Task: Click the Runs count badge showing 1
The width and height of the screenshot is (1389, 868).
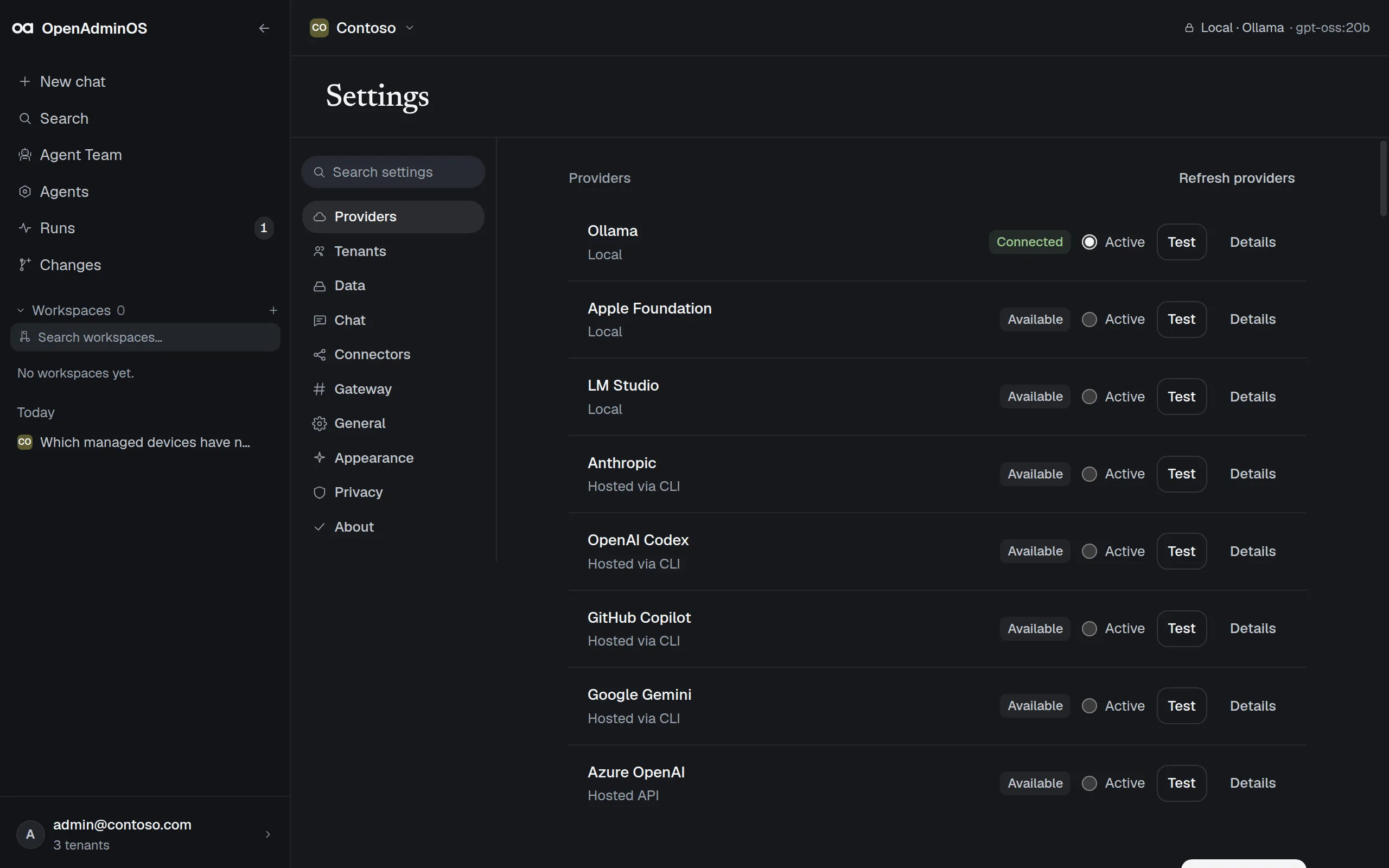Action: (x=264, y=228)
